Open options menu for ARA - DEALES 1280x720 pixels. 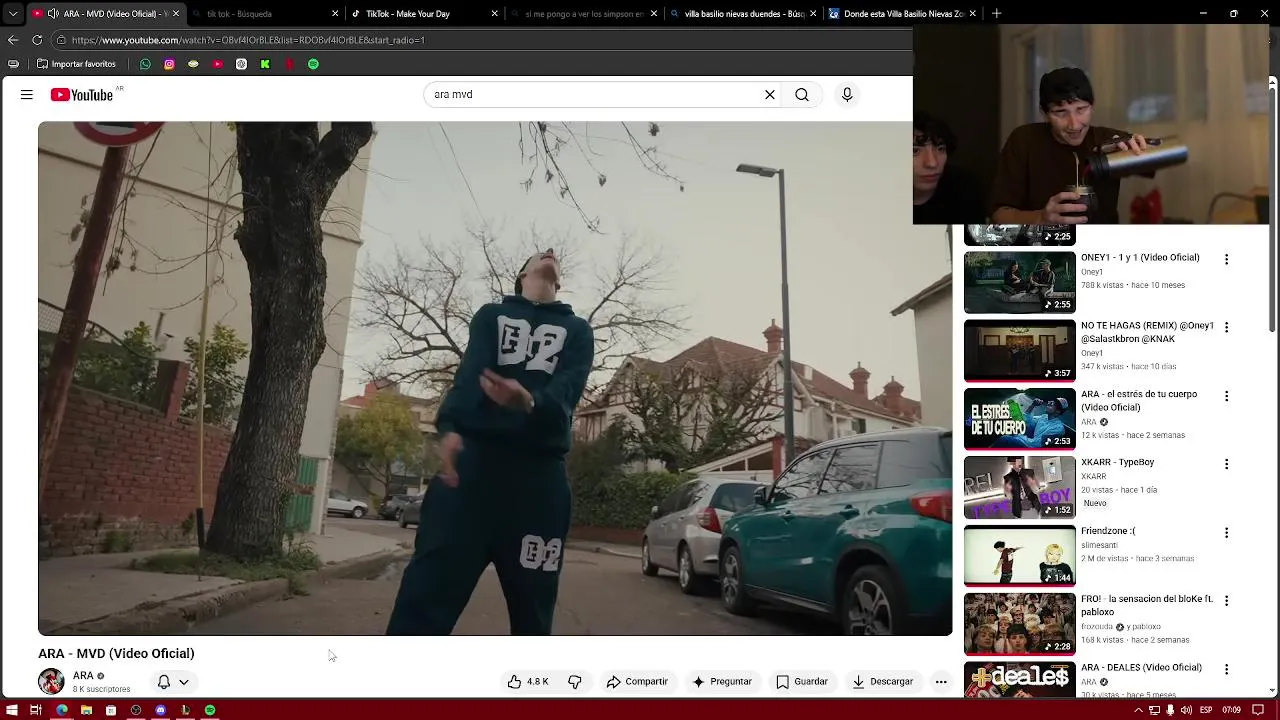[x=1226, y=668]
